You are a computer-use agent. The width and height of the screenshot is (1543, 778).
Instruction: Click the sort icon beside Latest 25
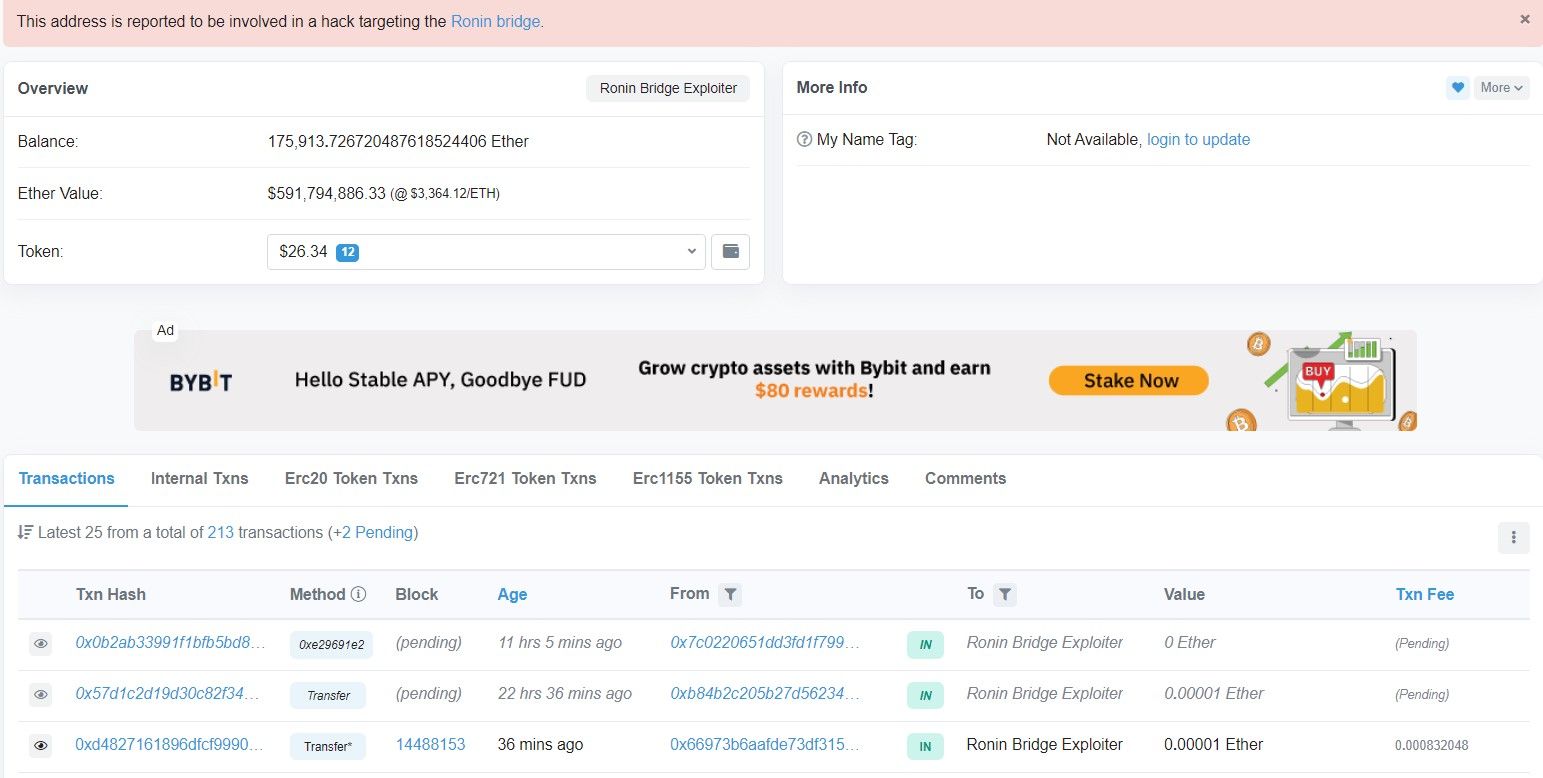[26, 533]
